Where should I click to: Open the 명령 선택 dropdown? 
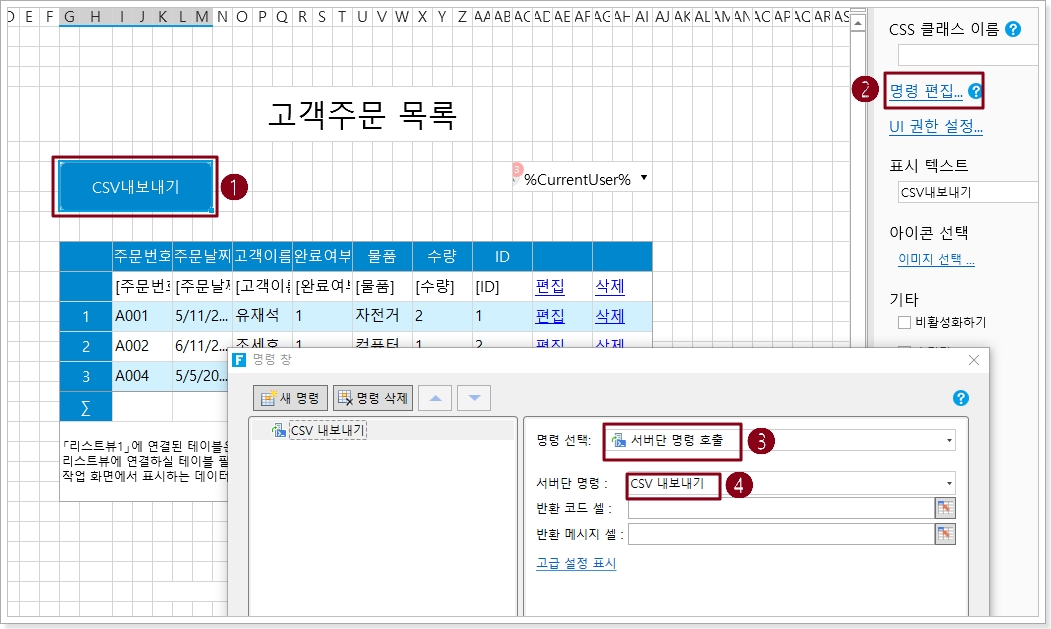(947, 440)
